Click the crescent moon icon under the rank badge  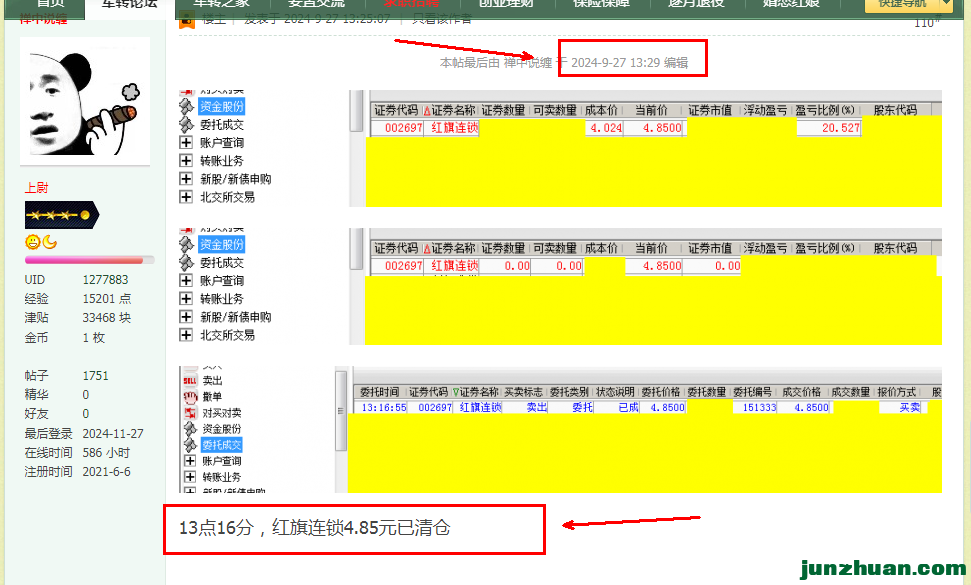pos(50,243)
